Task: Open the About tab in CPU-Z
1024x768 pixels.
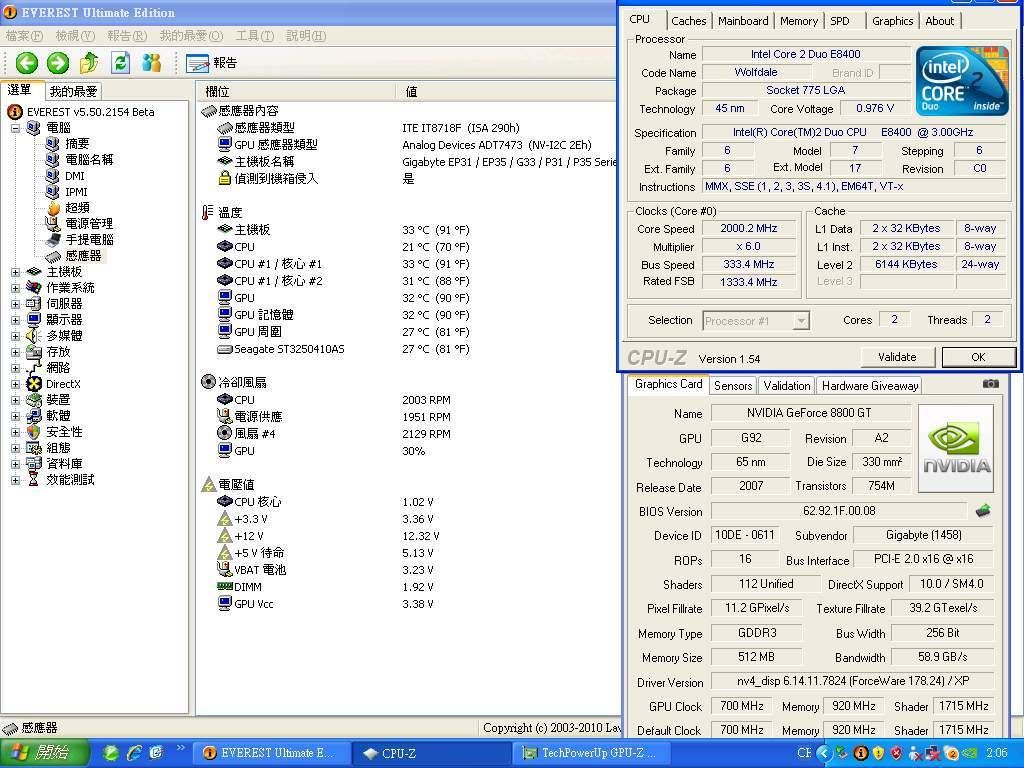Action: [940, 21]
